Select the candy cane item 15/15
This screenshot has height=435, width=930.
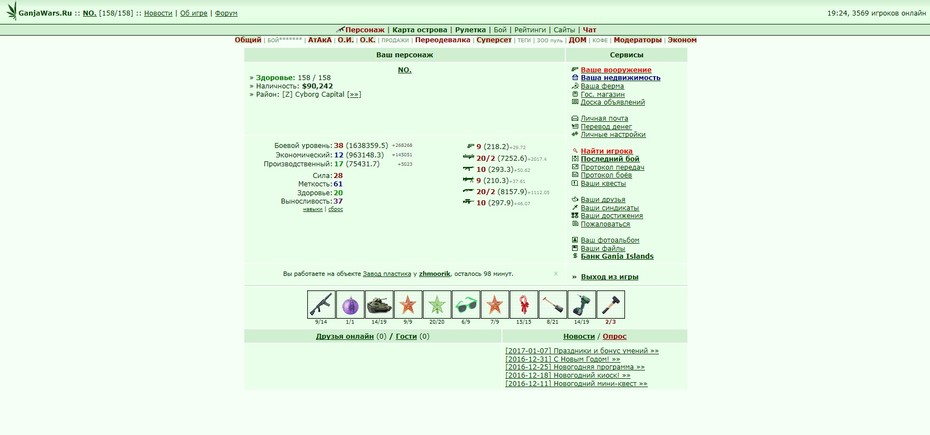click(524, 304)
